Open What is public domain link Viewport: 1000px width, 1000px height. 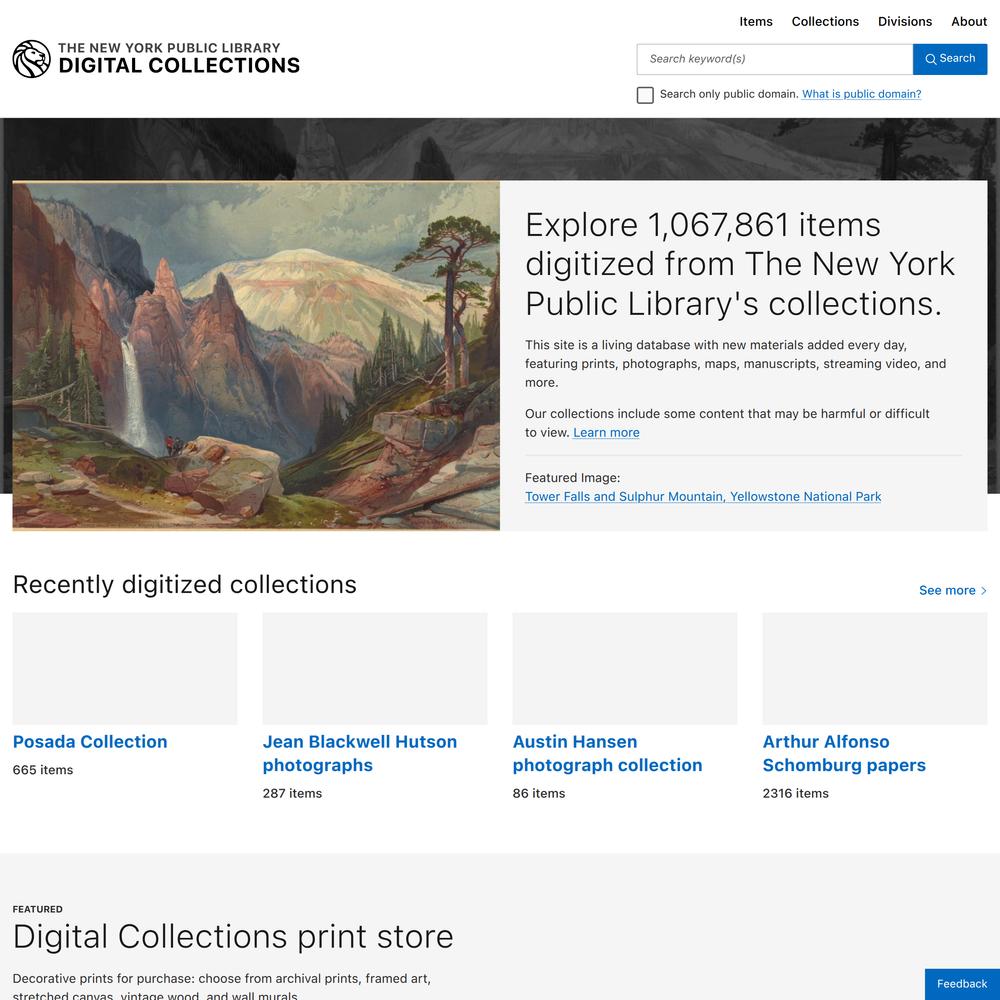pyautogui.click(x=861, y=94)
